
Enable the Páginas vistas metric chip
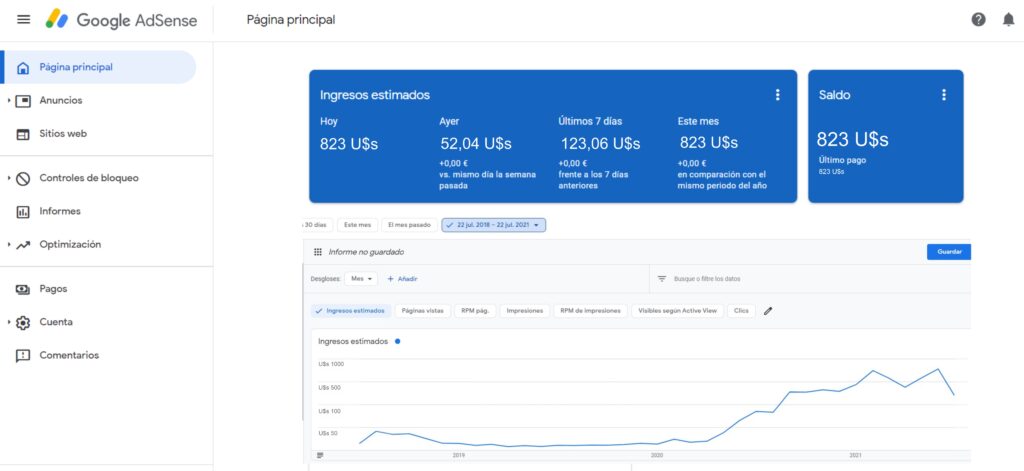tap(423, 311)
